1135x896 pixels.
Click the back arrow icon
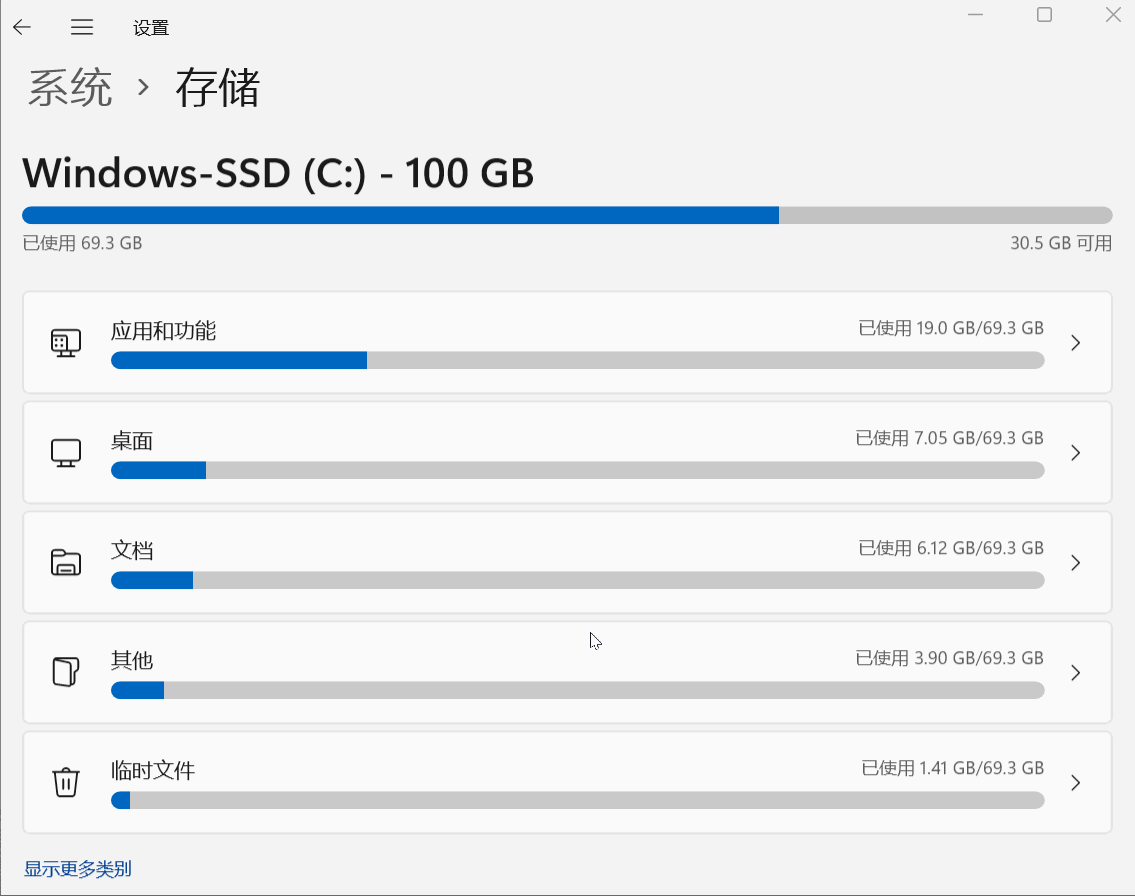coord(22,27)
